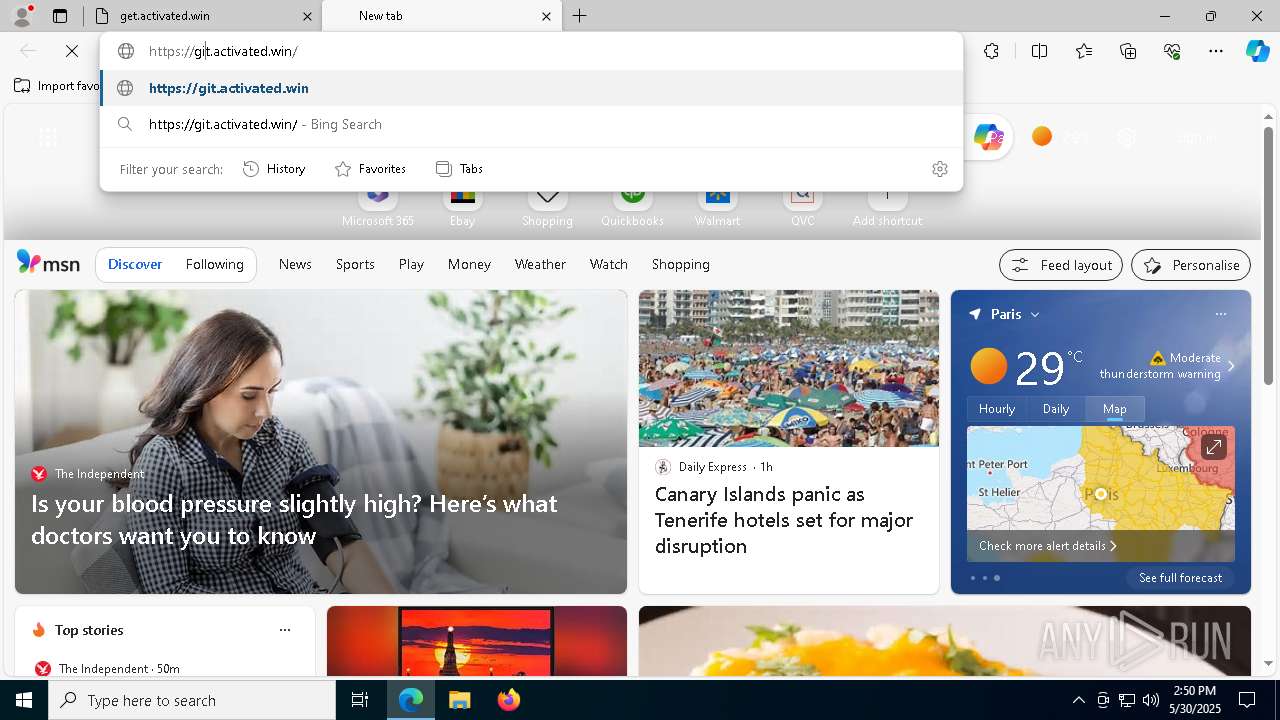The image size is (1280, 720).
Task: Open the Shopping category
Action: [x=681, y=264]
